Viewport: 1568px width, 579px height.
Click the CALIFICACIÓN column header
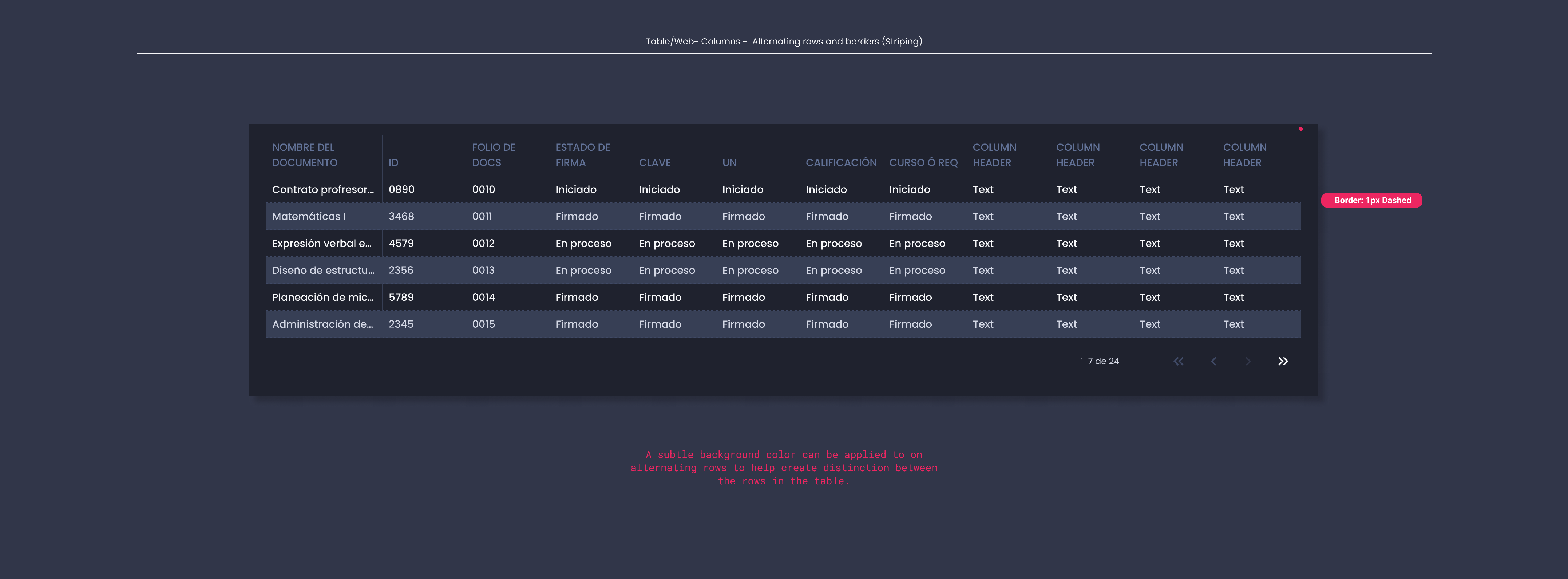pos(841,162)
